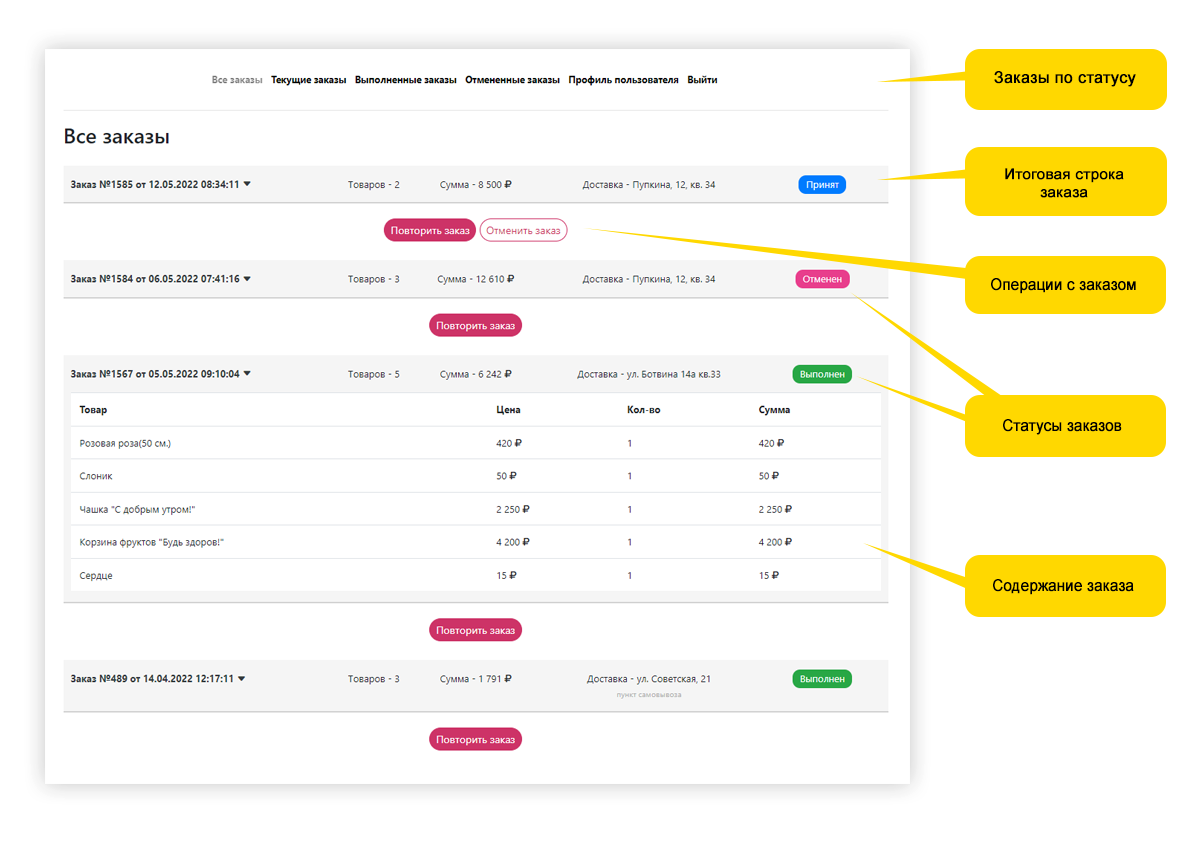Click the pink 'Отменен' status badge
The height and width of the screenshot is (855, 1200).
coord(822,280)
